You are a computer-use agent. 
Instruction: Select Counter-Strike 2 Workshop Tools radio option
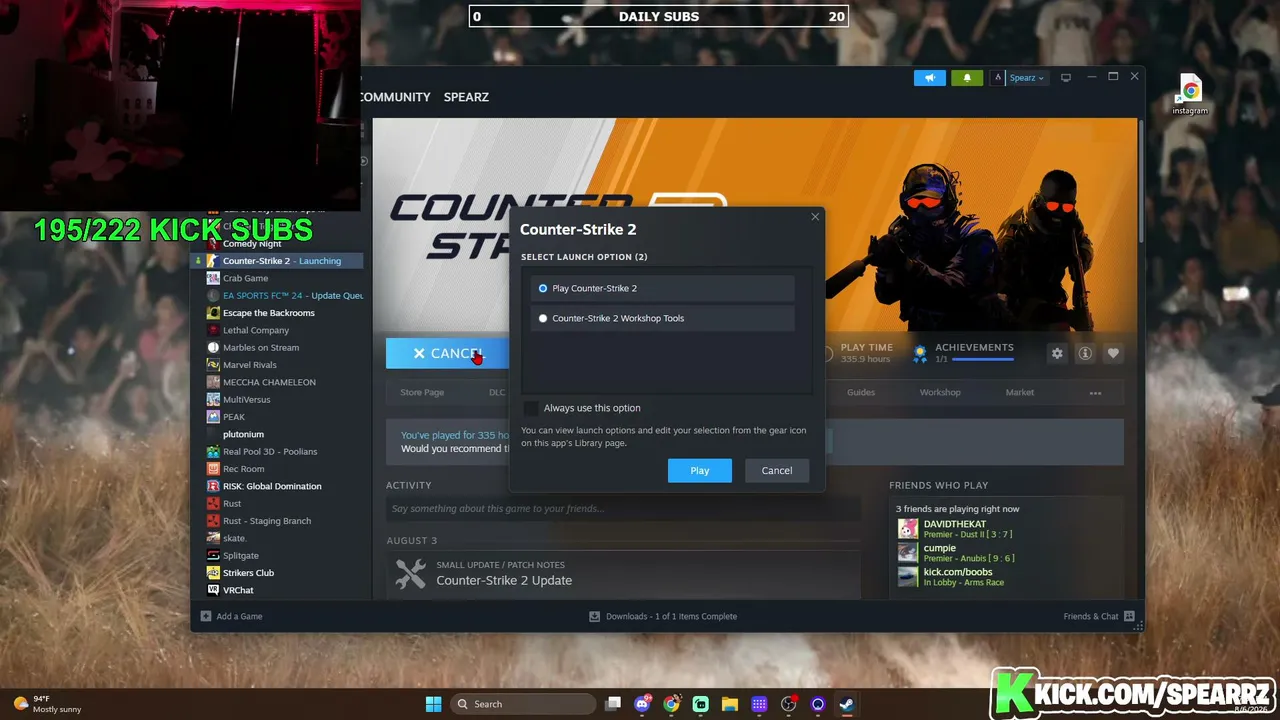coord(543,318)
